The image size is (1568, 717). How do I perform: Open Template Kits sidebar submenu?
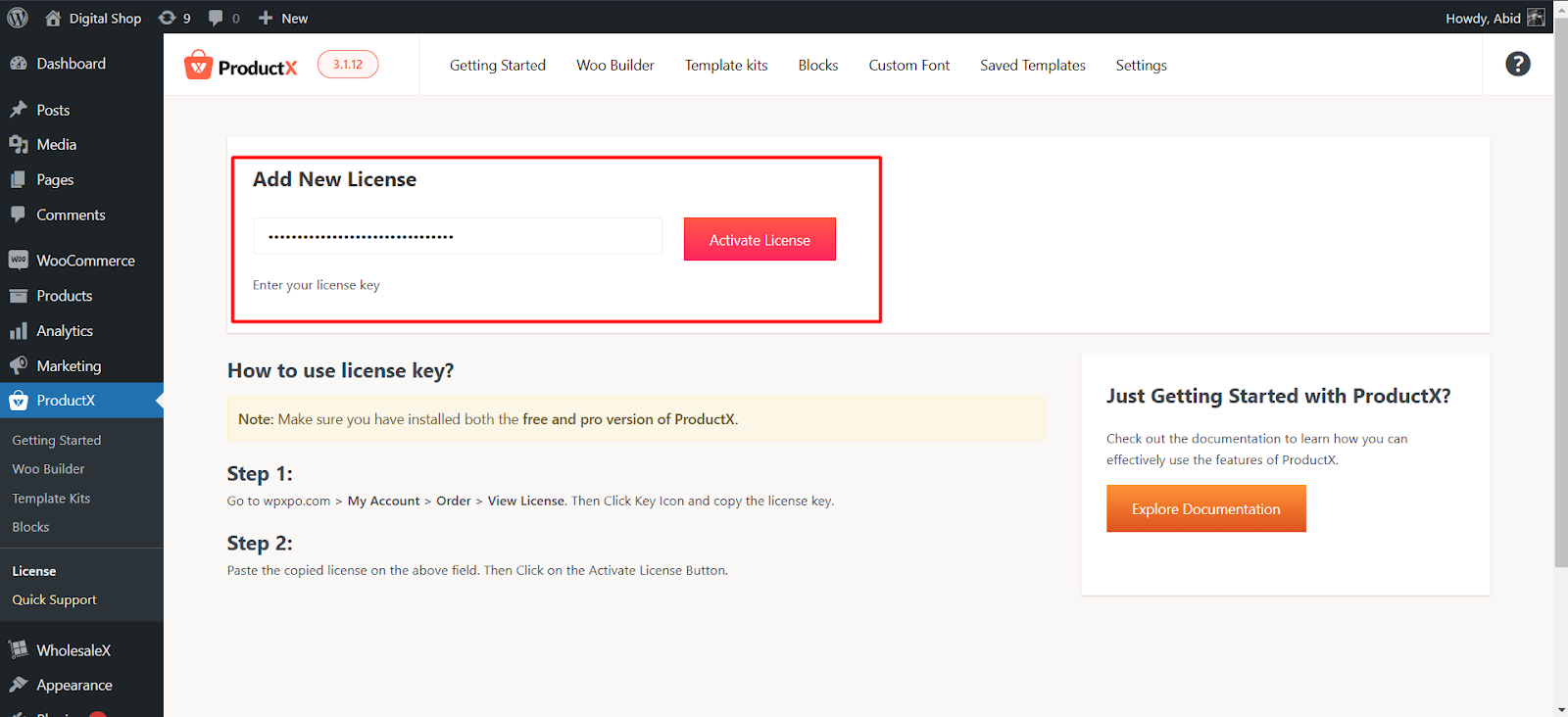[x=51, y=499]
